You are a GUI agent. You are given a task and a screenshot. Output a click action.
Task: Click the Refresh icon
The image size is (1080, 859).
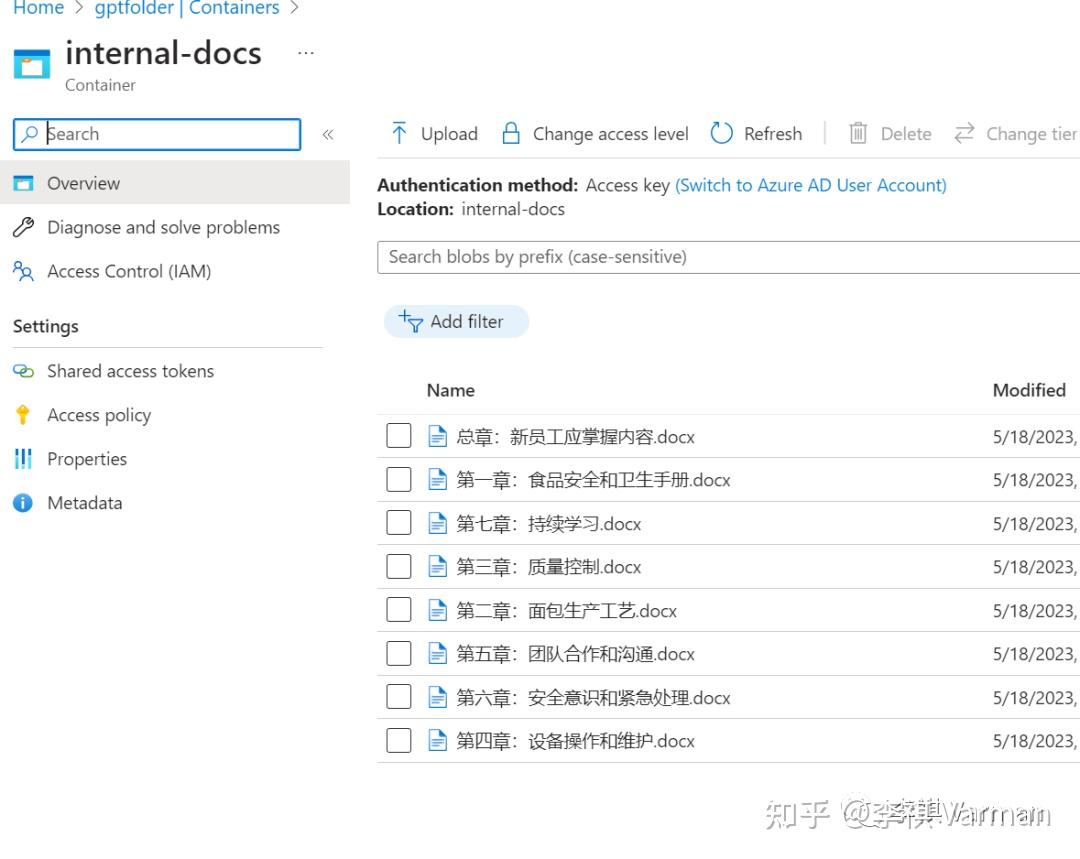click(722, 133)
